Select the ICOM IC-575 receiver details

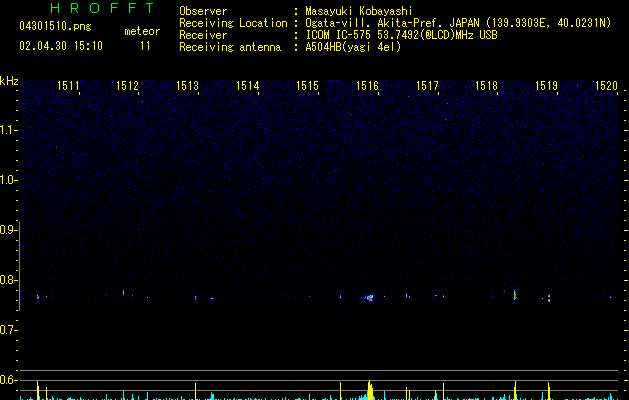pyautogui.click(x=402, y=35)
